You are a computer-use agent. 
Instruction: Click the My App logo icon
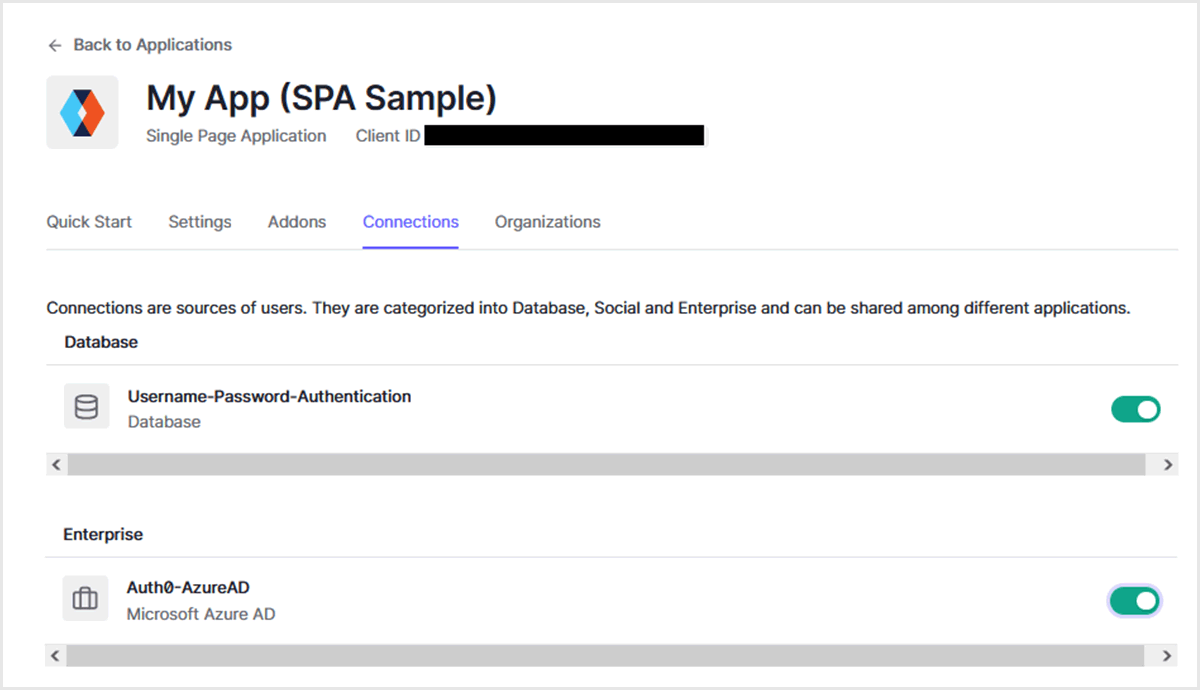[82, 112]
